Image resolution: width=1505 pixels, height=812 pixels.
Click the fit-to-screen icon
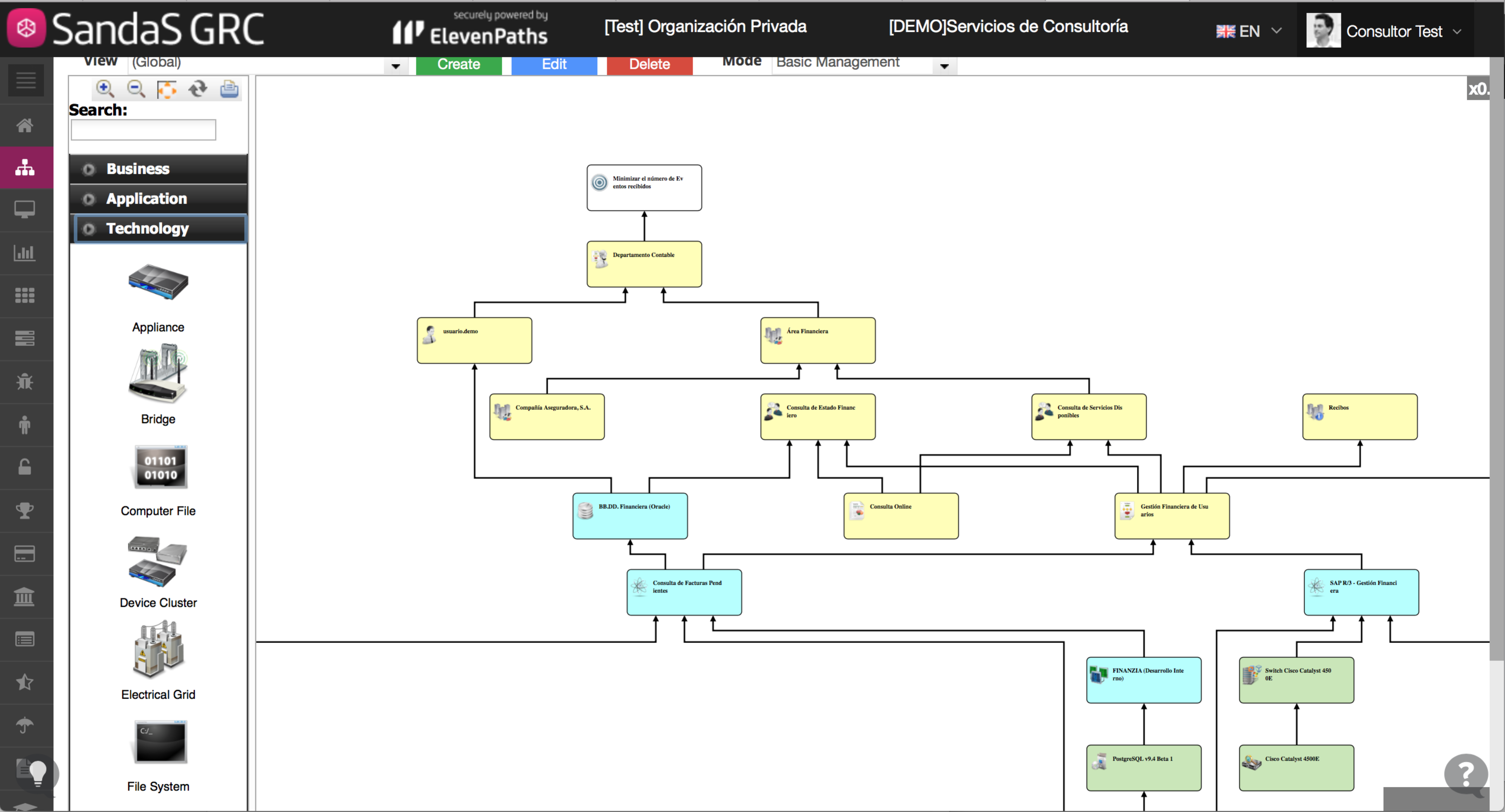point(166,89)
